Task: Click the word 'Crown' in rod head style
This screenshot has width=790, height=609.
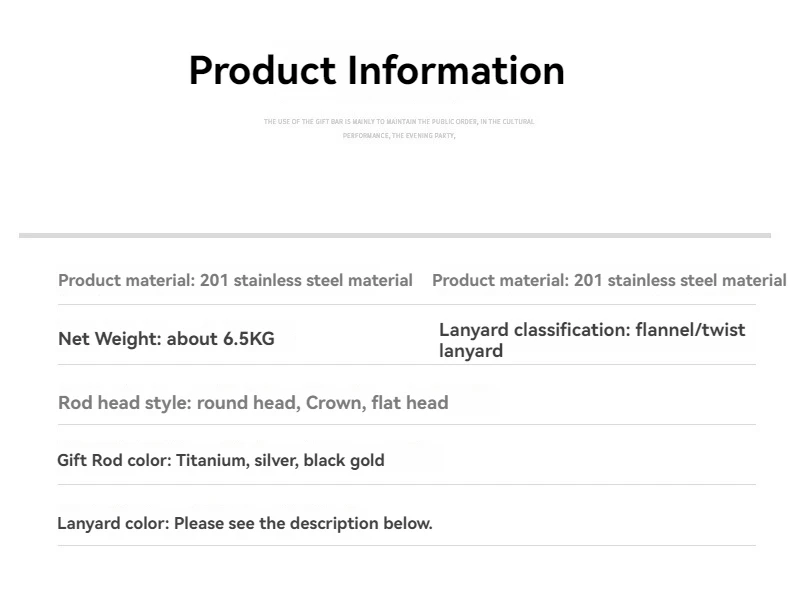Action: click(333, 403)
